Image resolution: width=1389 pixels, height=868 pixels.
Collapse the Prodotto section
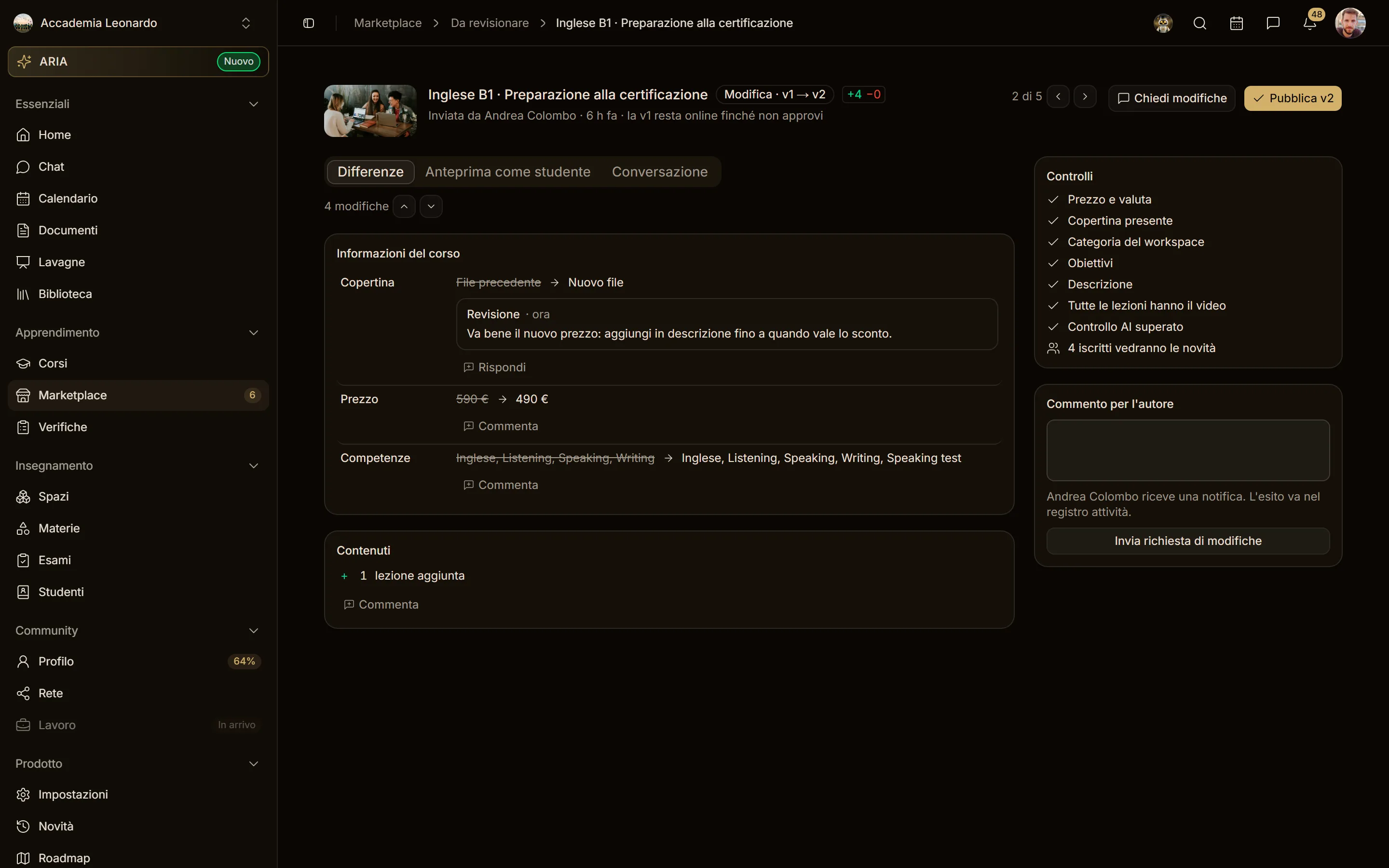pyautogui.click(x=253, y=763)
